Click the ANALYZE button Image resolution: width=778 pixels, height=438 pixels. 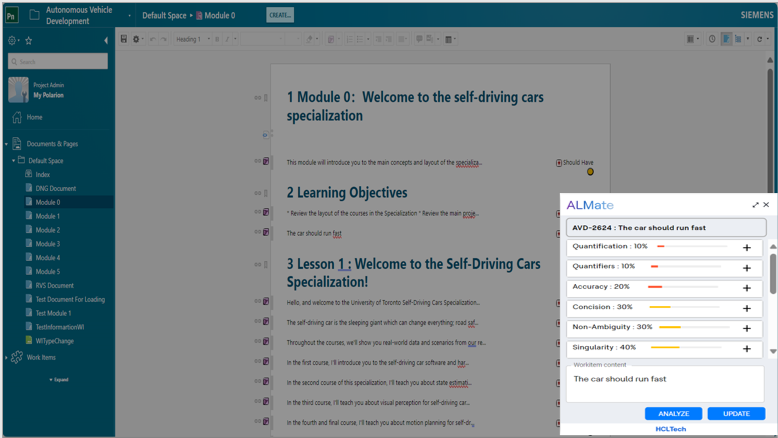(673, 414)
